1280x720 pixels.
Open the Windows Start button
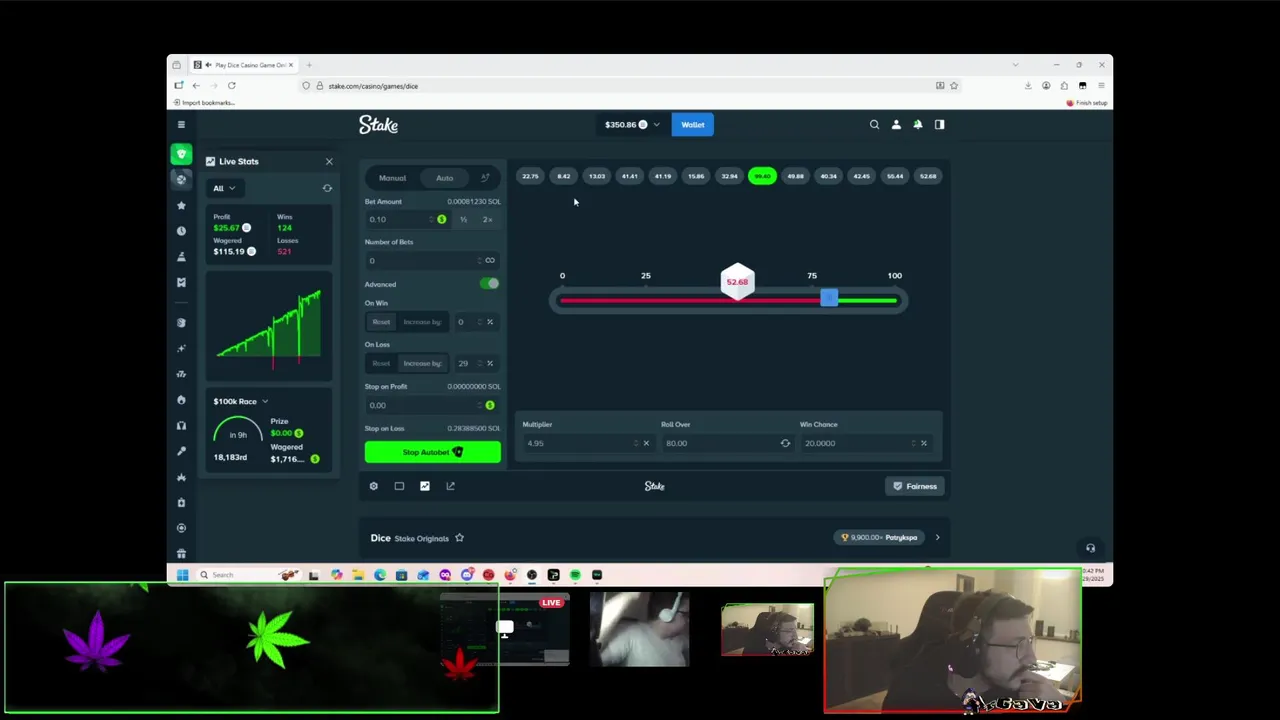(x=182, y=575)
